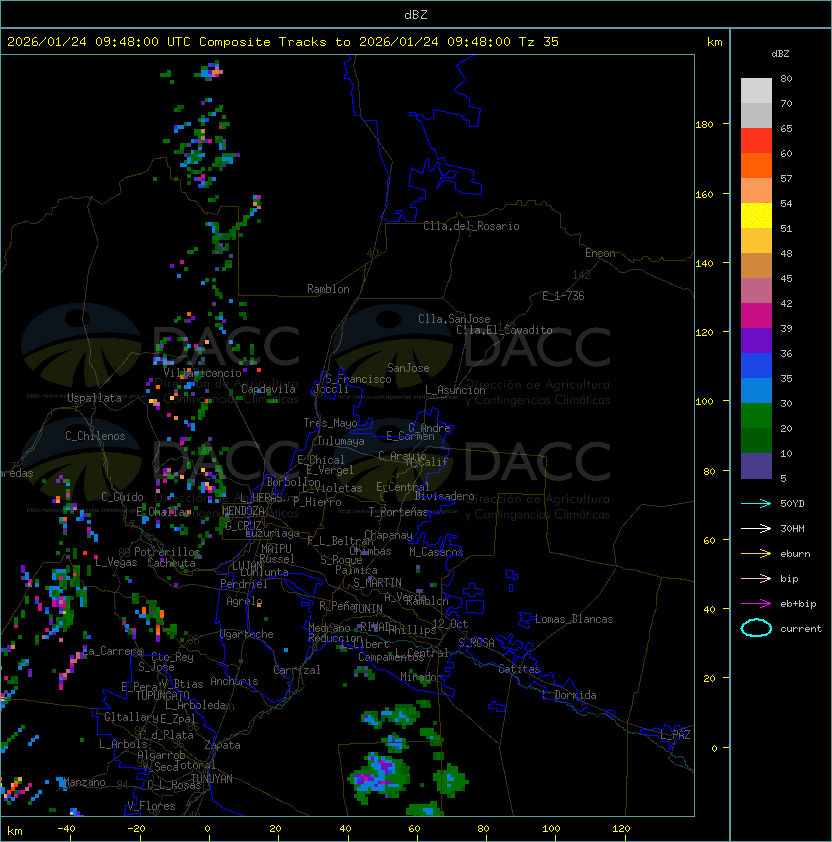
Task: Click the '-40' horizontal axis tick label
Action: (66, 829)
